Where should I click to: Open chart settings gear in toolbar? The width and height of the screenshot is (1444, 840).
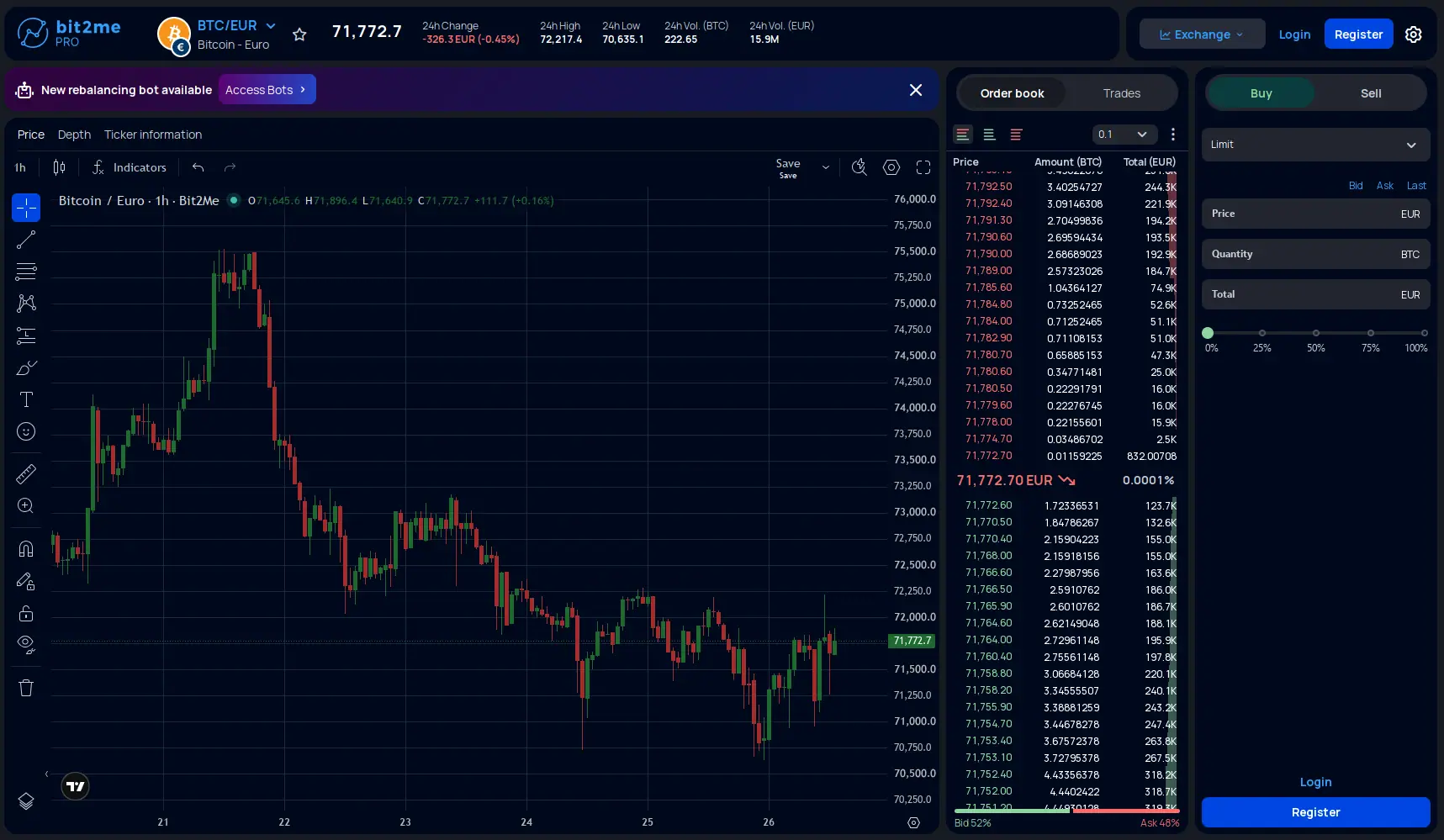pos(891,167)
